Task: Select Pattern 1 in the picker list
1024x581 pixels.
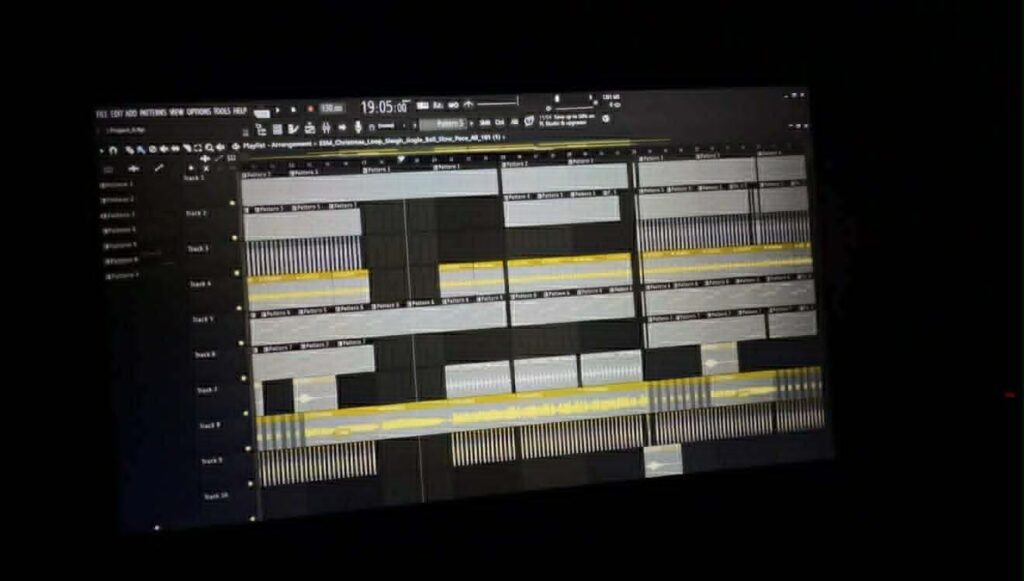Action: tap(118, 185)
